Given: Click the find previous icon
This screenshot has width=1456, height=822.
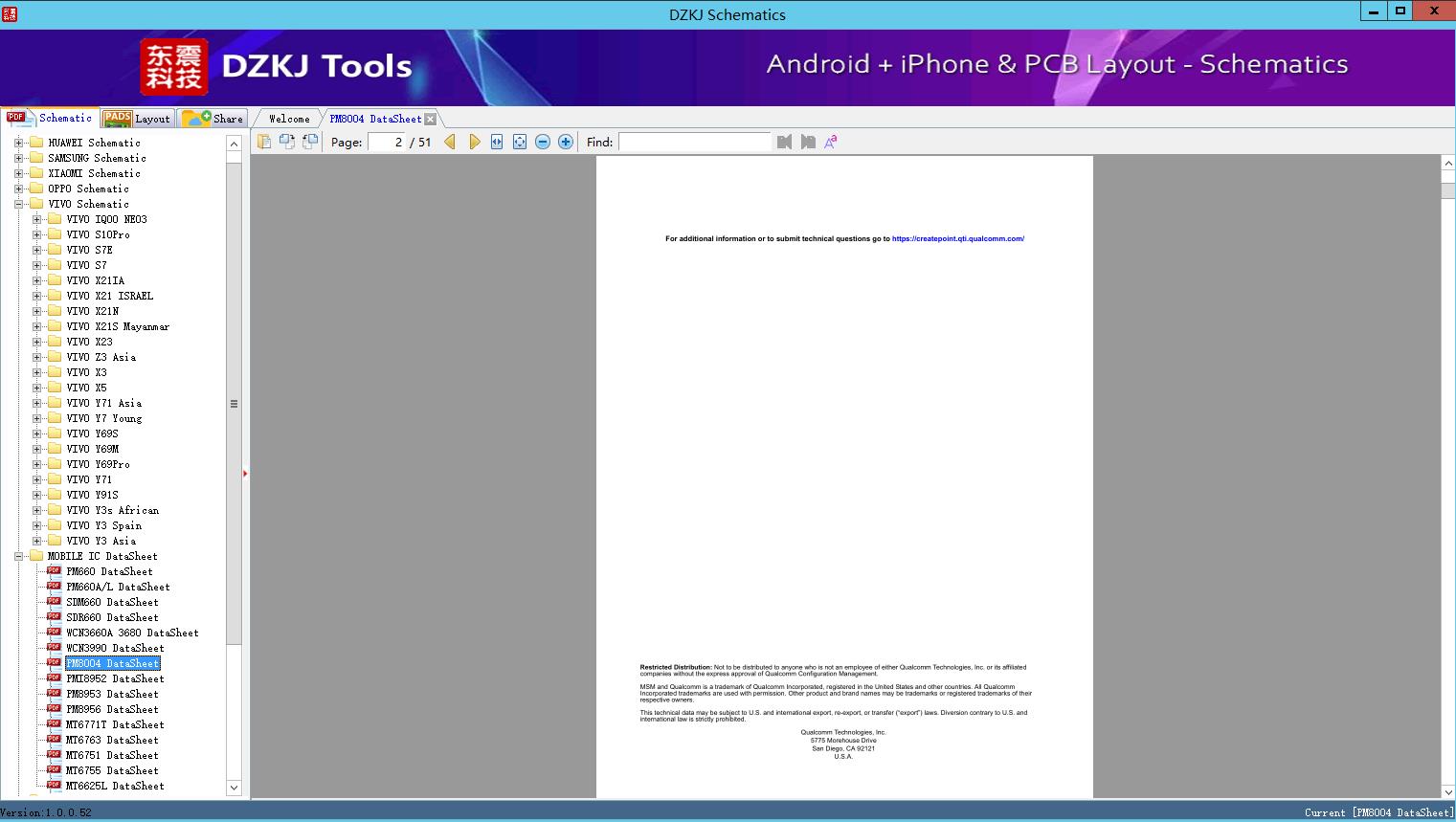Looking at the screenshot, I should (785, 142).
